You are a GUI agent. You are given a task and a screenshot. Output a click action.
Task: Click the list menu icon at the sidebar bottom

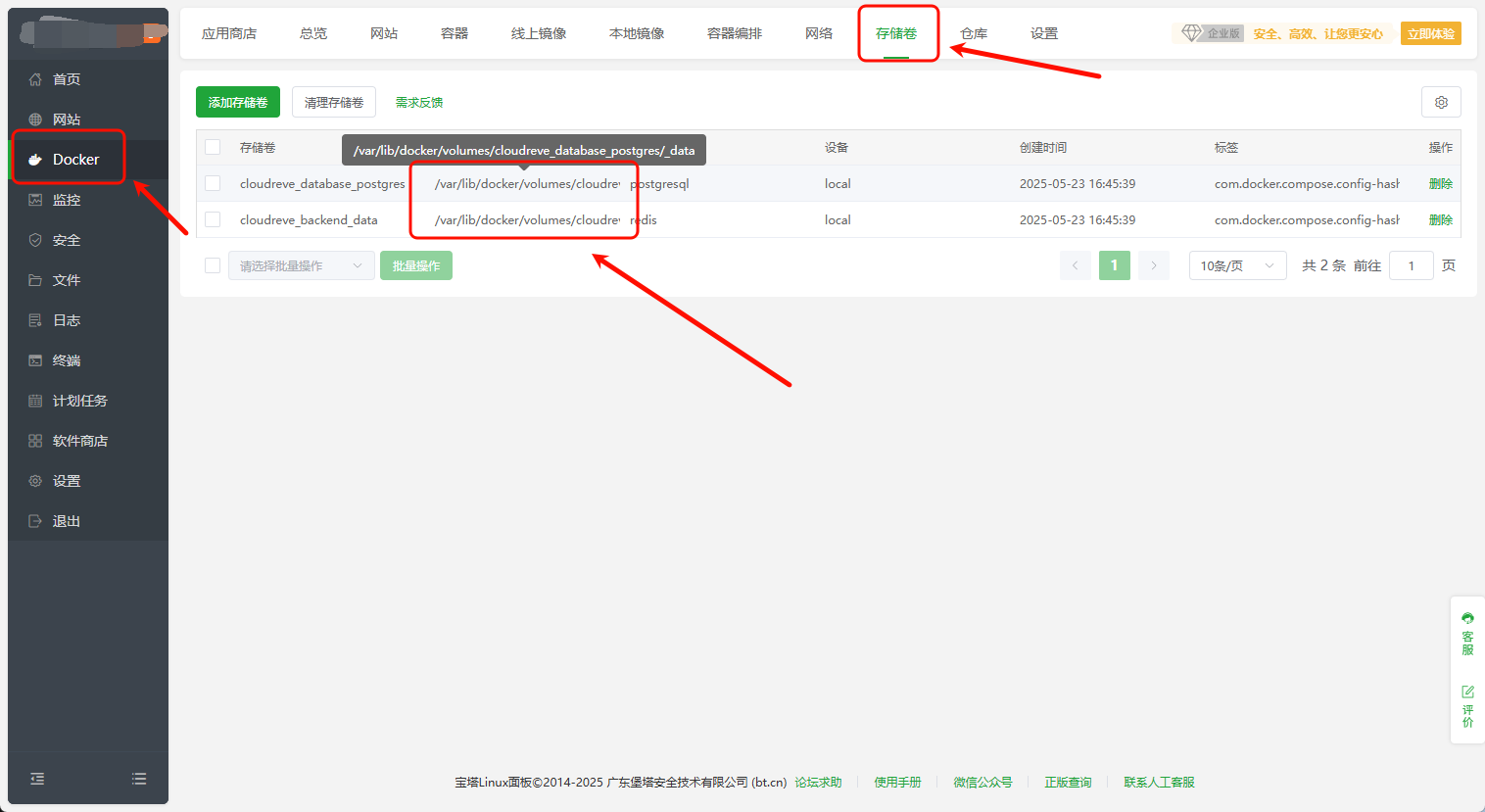point(139,779)
